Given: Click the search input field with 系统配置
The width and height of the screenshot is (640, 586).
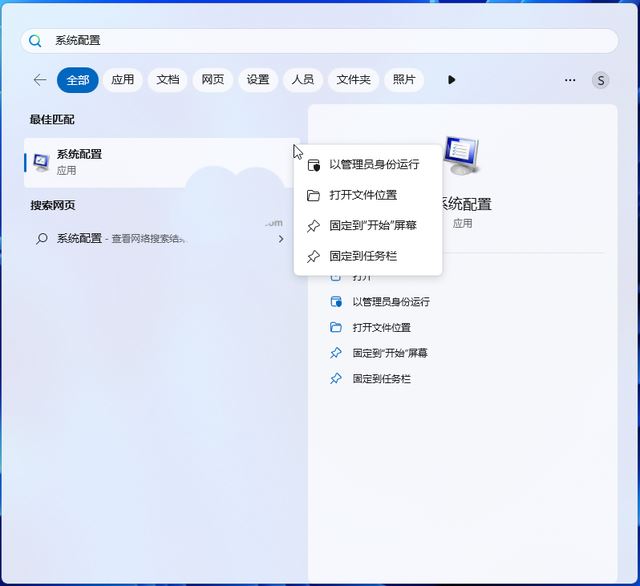Looking at the screenshot, I should point(320,41).
